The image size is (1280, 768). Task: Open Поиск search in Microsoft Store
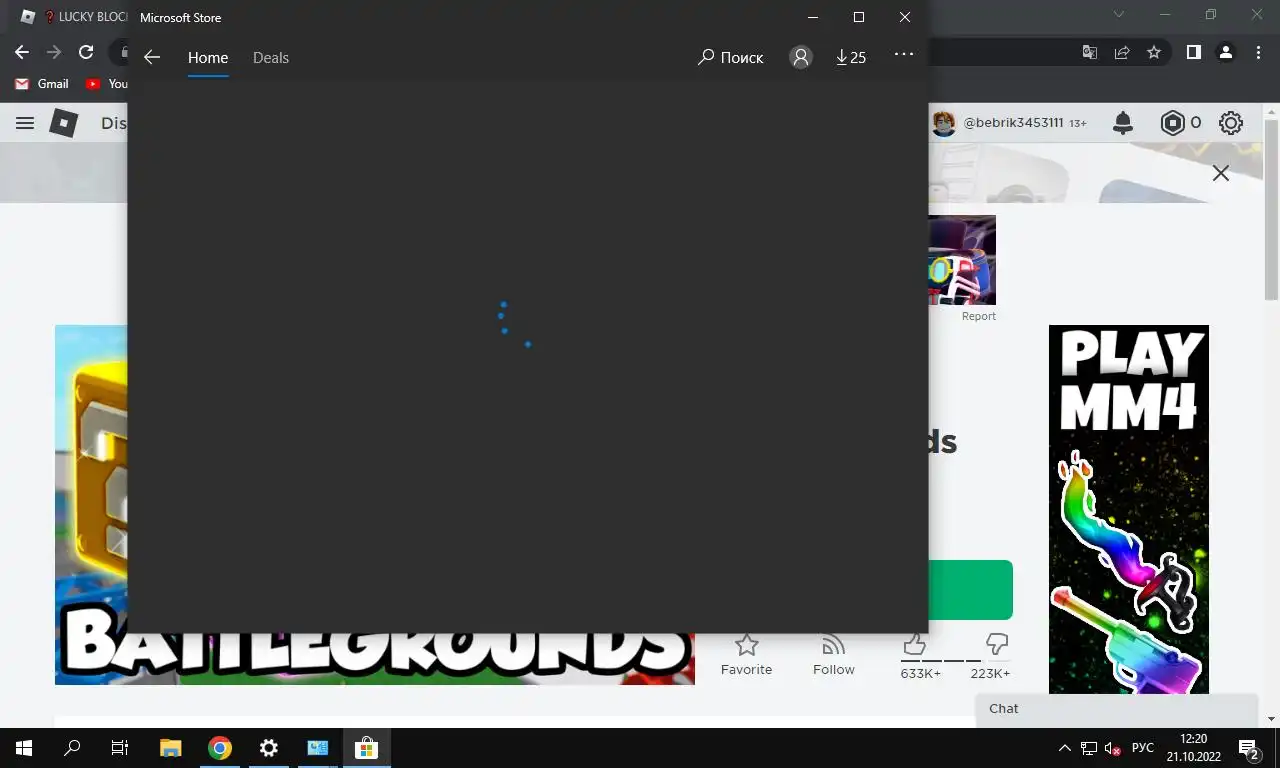point(730,57)
